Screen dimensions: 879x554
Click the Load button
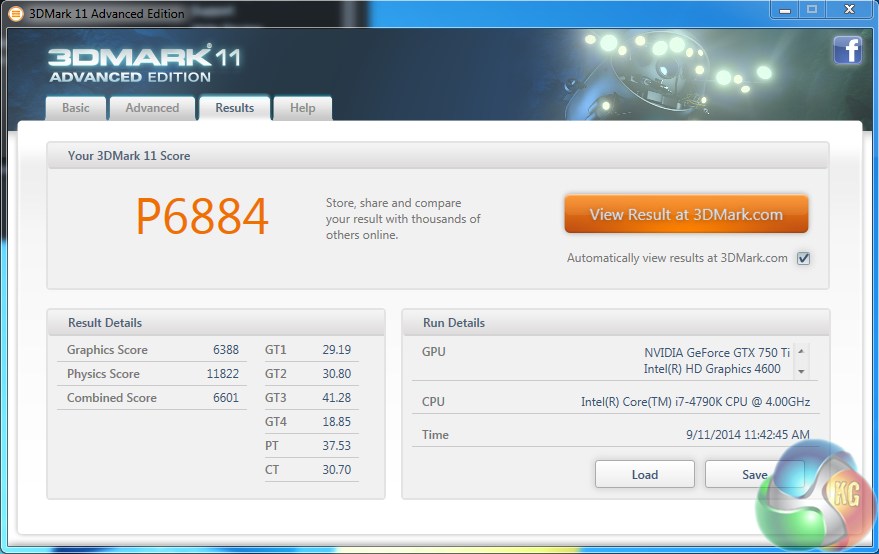point(645,474)
